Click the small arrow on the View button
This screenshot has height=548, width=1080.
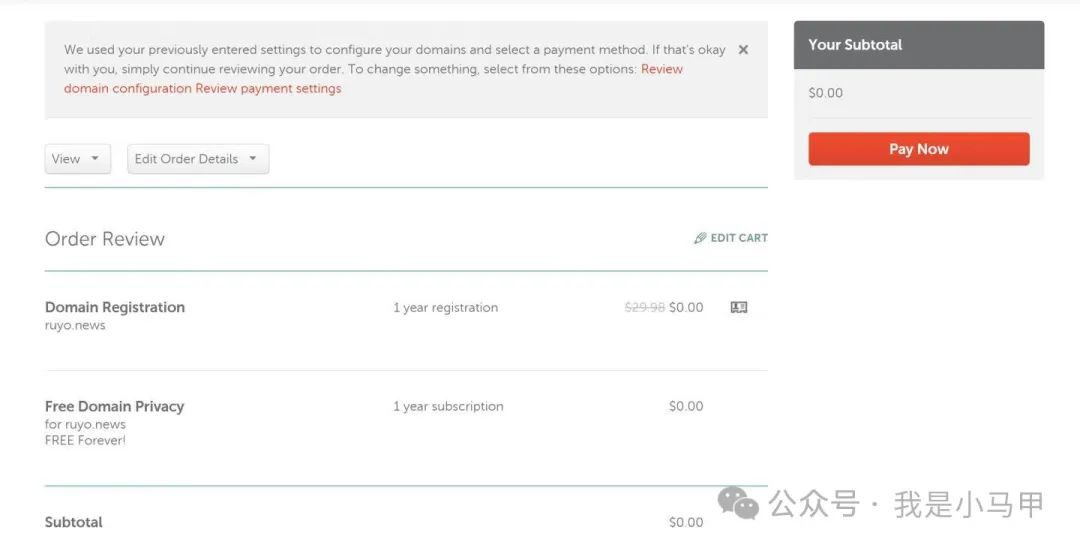pos(95,158)
